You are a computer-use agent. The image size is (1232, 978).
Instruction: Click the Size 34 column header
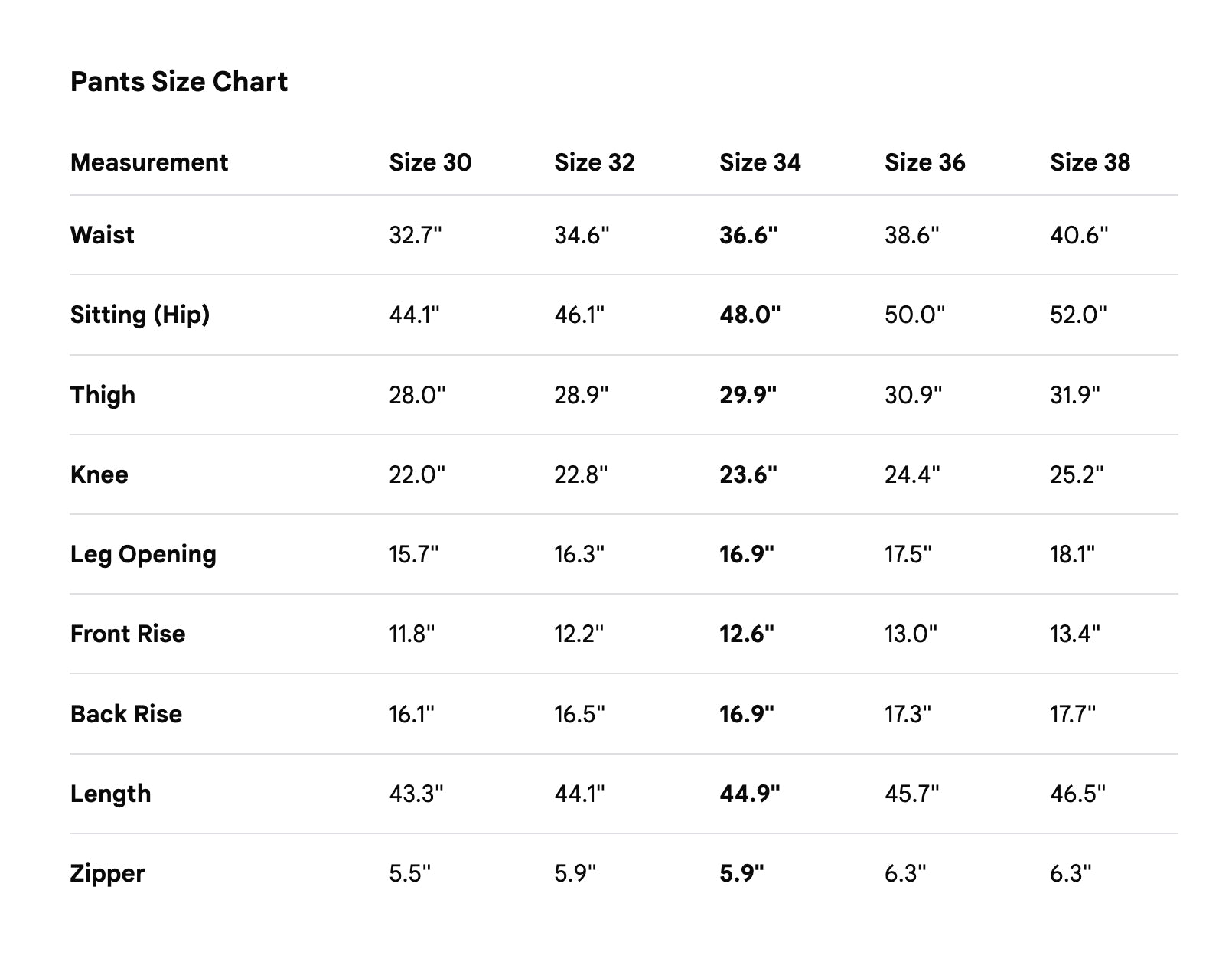click(x=760, y=162)
